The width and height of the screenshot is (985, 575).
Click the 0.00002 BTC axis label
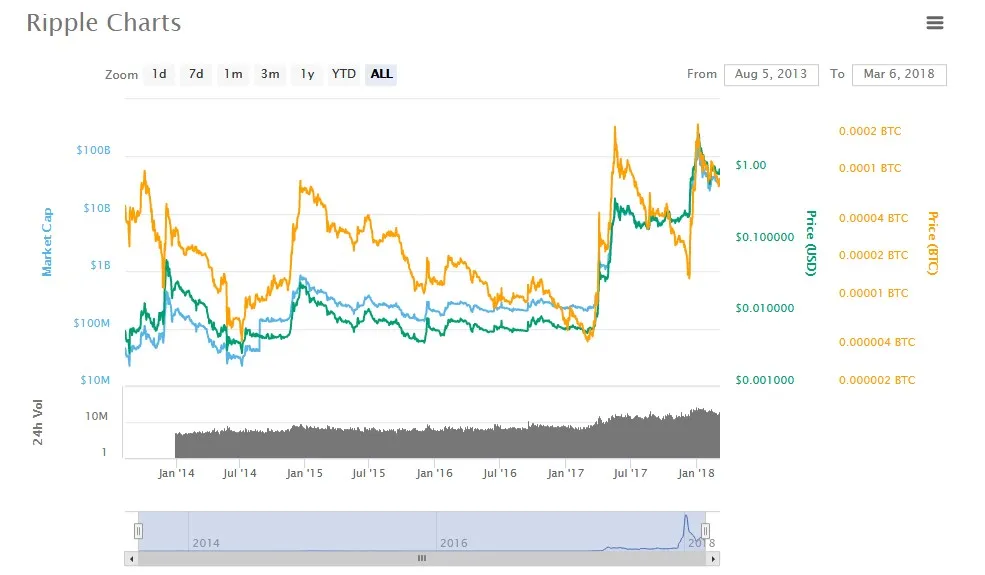click(x=873, y=255)
